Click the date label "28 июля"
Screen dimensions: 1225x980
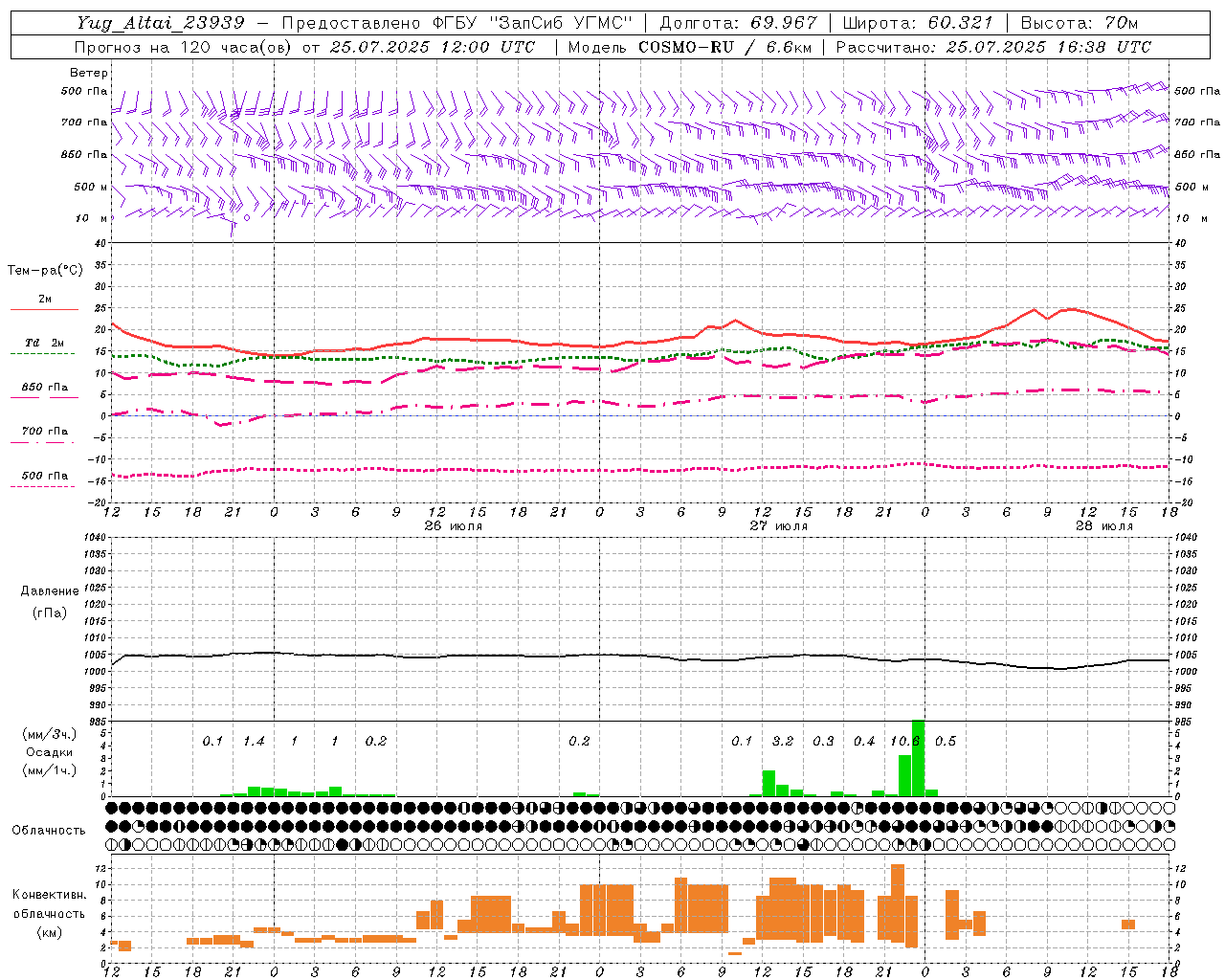(x=1104, y=526)
